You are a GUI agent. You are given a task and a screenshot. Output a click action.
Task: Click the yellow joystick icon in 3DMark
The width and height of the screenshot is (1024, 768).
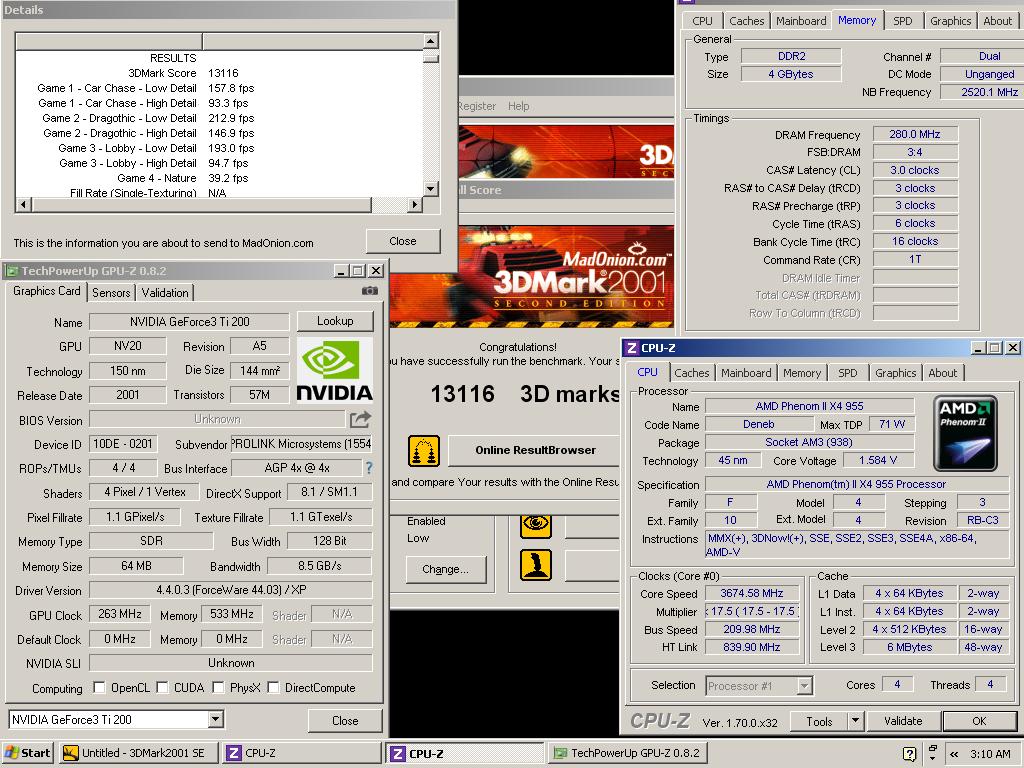coord(536,565)
